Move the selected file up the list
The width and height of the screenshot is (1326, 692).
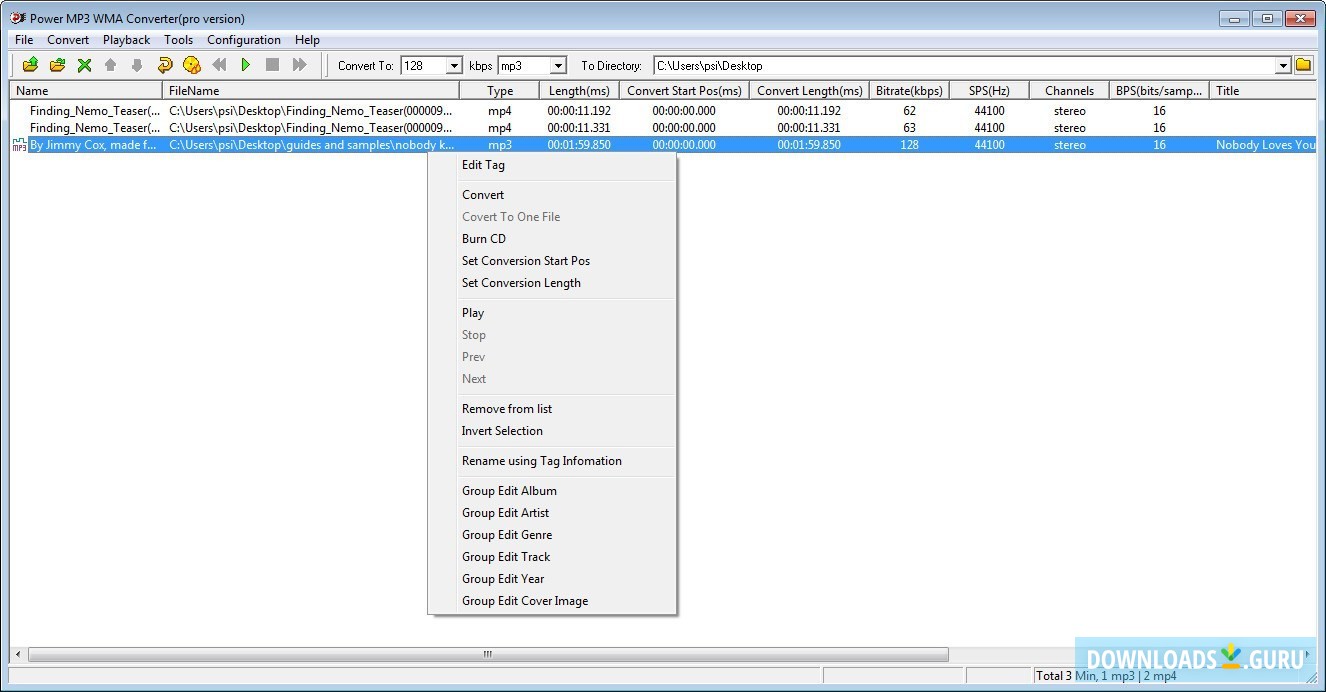click(110, 64)
